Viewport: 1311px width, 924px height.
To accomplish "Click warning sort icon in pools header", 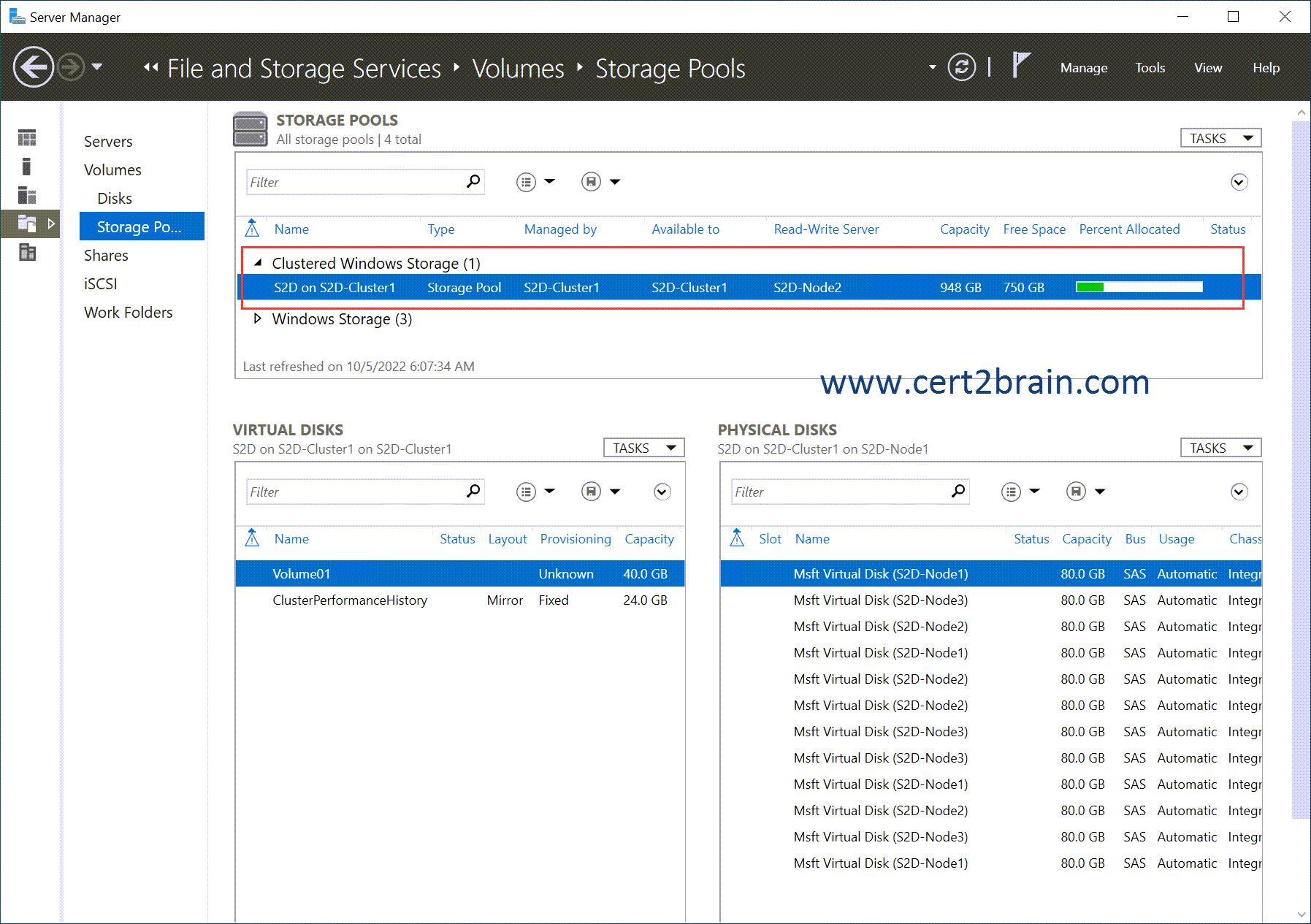I will 252,229.
